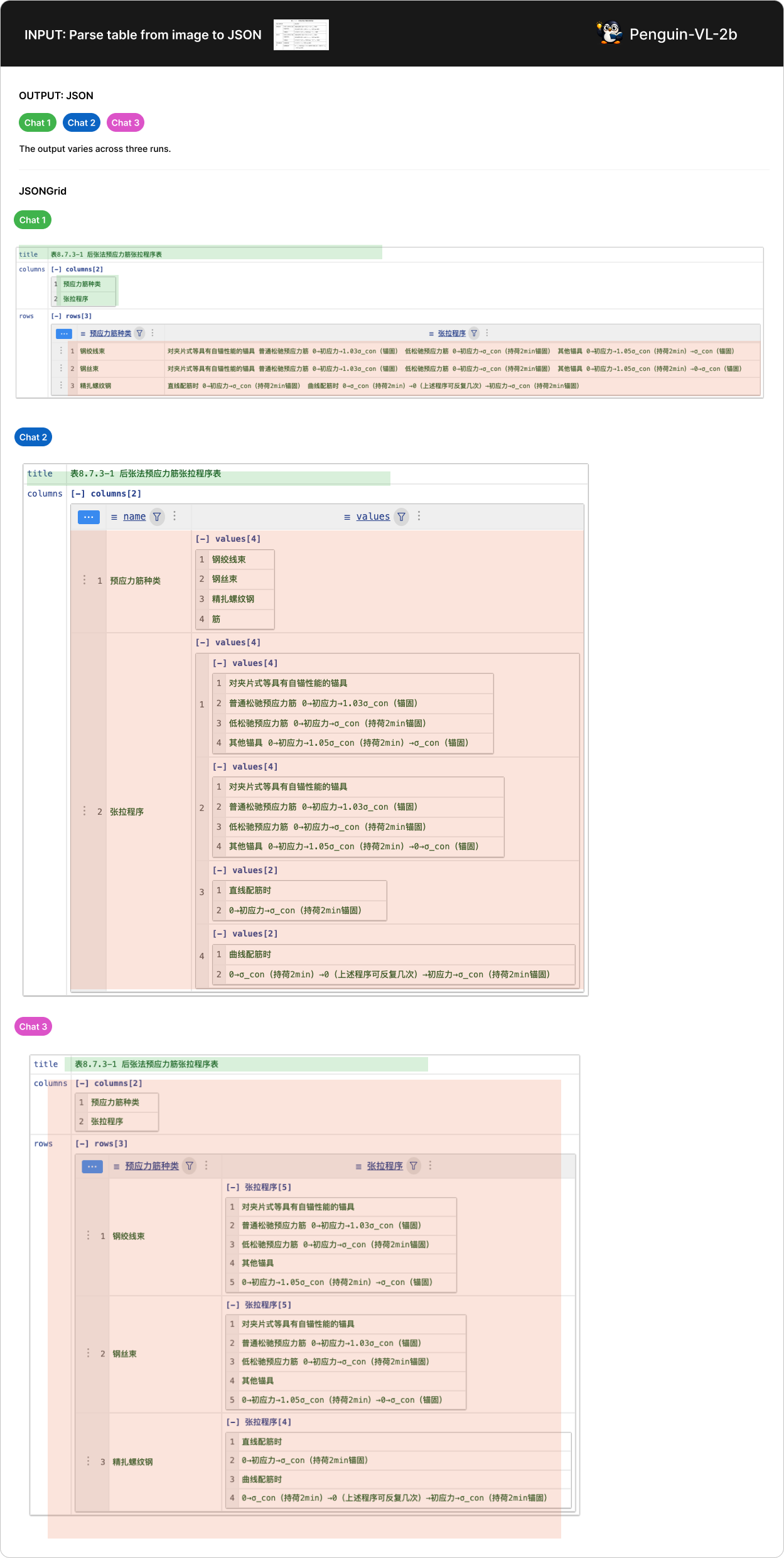The width and height of the screenshot is (784, 1558).
Task: Click the blue ellipsis button in Chat 3 grid
Action: (x=92, y=1166)
